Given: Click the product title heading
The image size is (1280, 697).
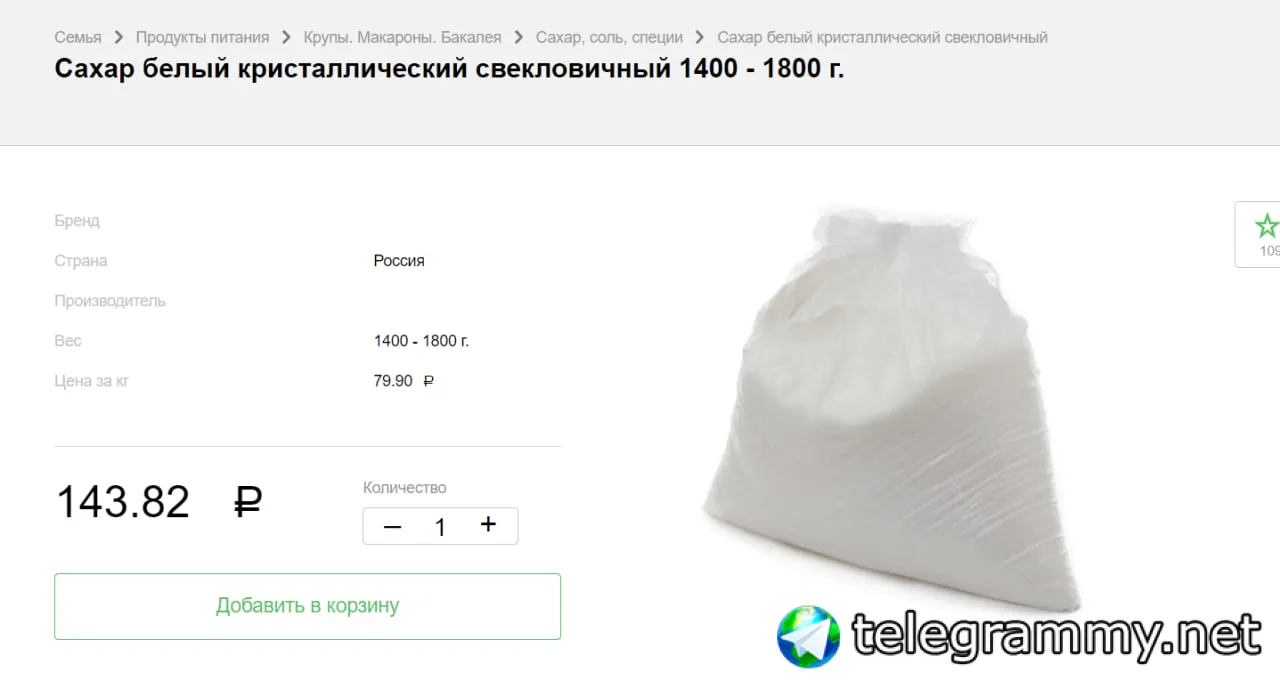Looking at the screenshot, I should 449,70.
